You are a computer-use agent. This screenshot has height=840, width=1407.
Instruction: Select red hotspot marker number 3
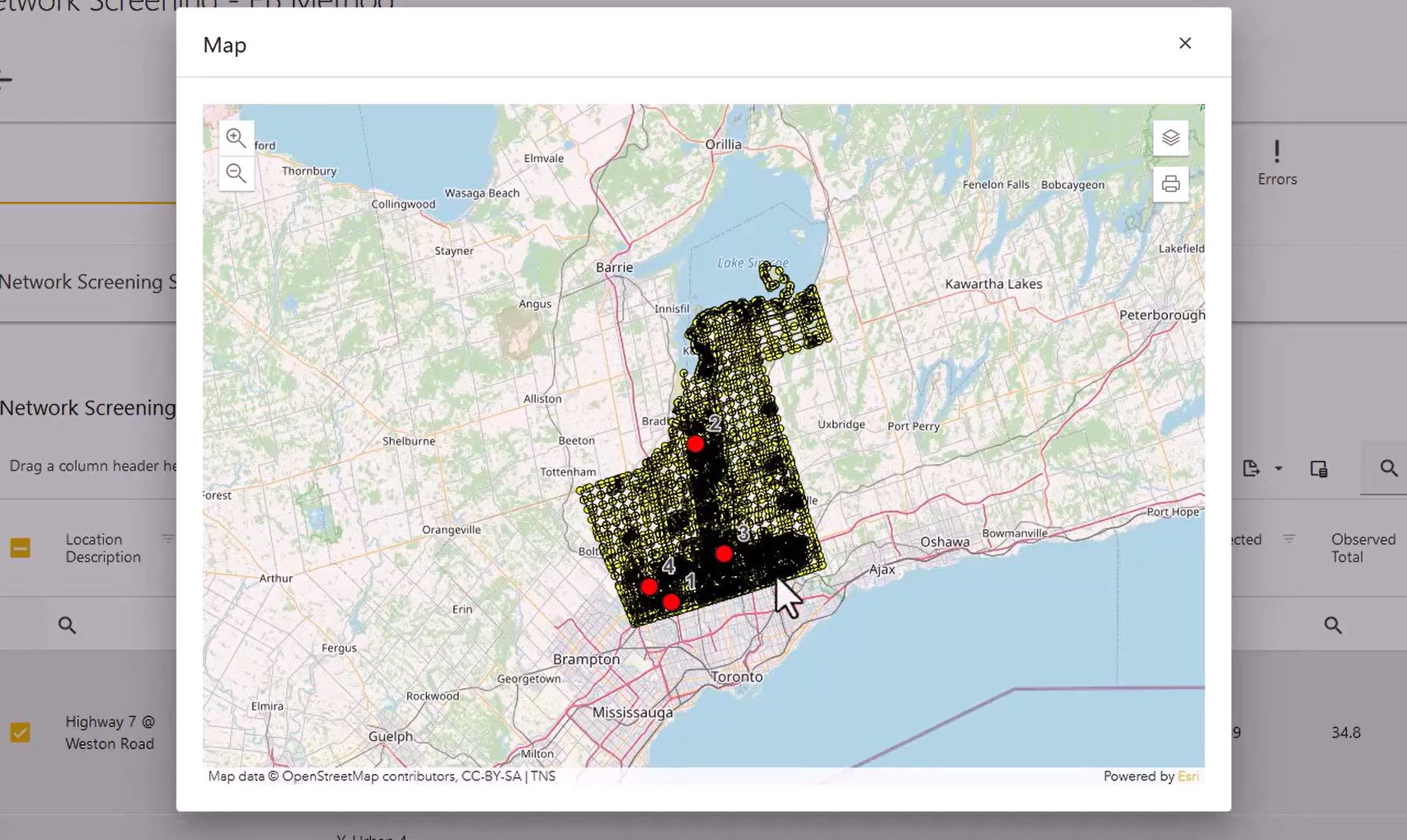point(724,554)
